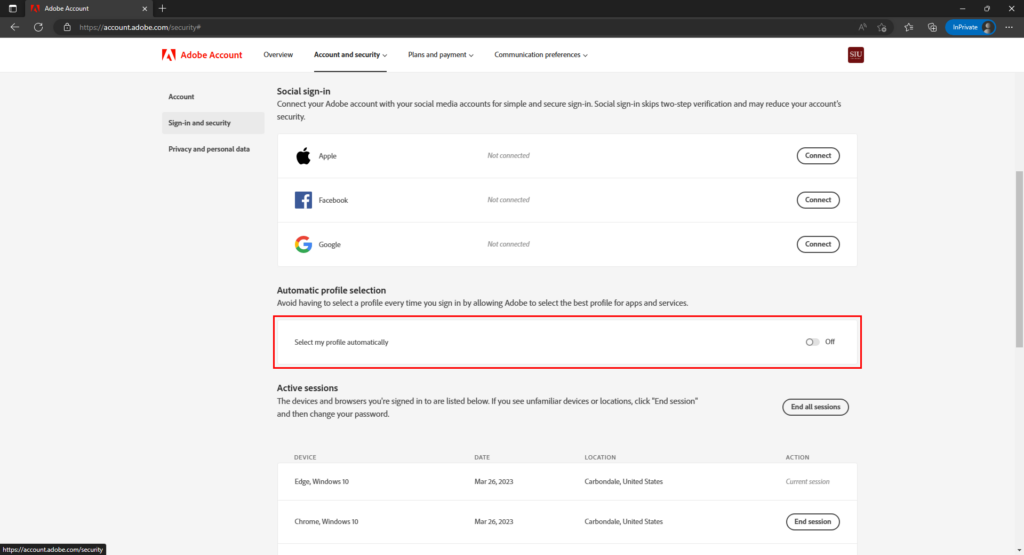Screen dimensions: 1024x555
Task: Click the 'Edge, Windows 10' device cell
Action: [321, 482]
